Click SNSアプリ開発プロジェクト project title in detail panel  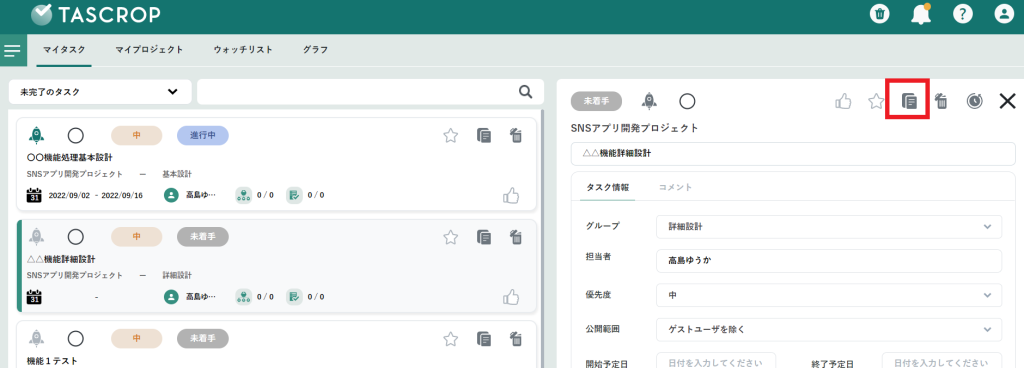coord(635,128)
